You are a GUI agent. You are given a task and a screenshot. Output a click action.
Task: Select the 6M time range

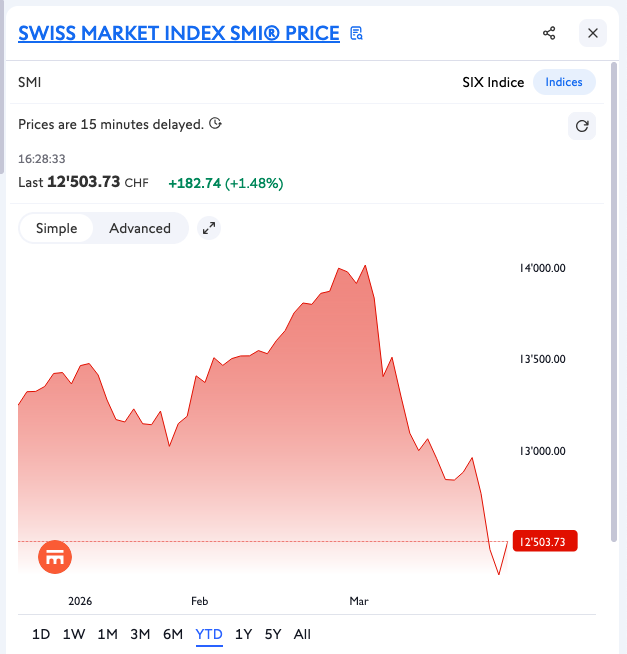[173, 634]
